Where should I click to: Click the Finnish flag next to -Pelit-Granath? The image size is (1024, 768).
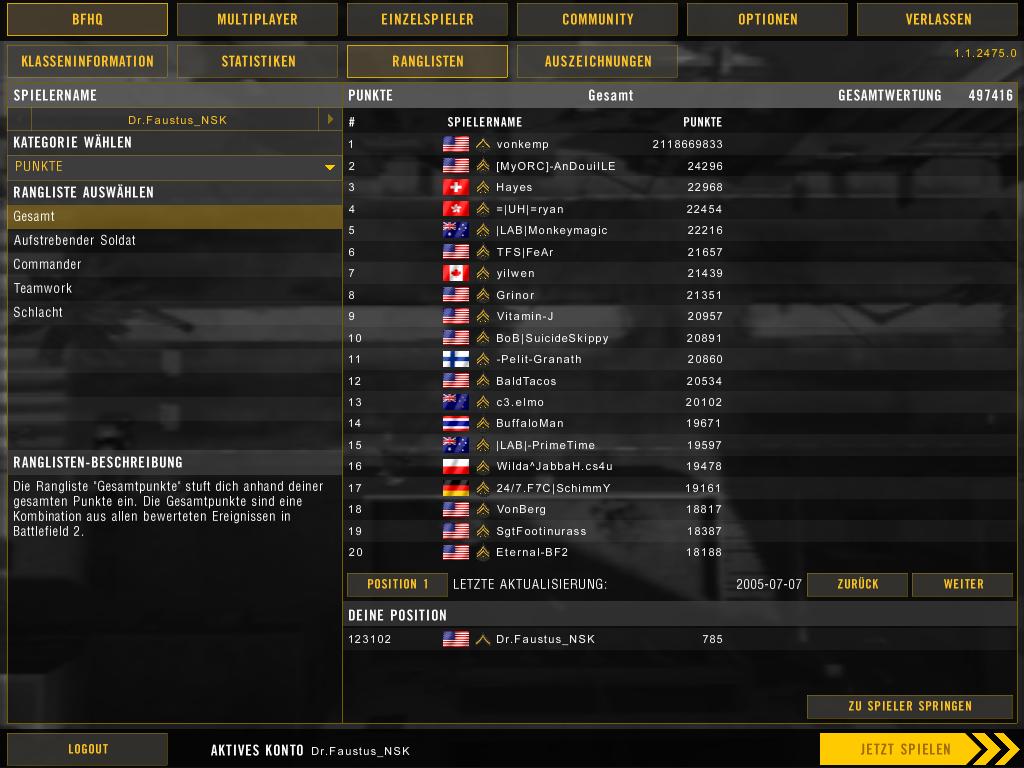pyautogui.click(x=456, y=359)
